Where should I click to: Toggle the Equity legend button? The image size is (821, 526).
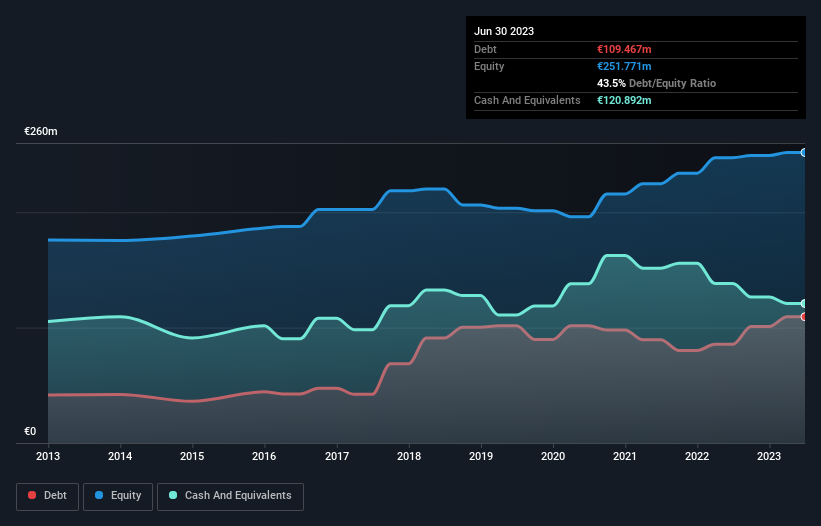[118, 496]
